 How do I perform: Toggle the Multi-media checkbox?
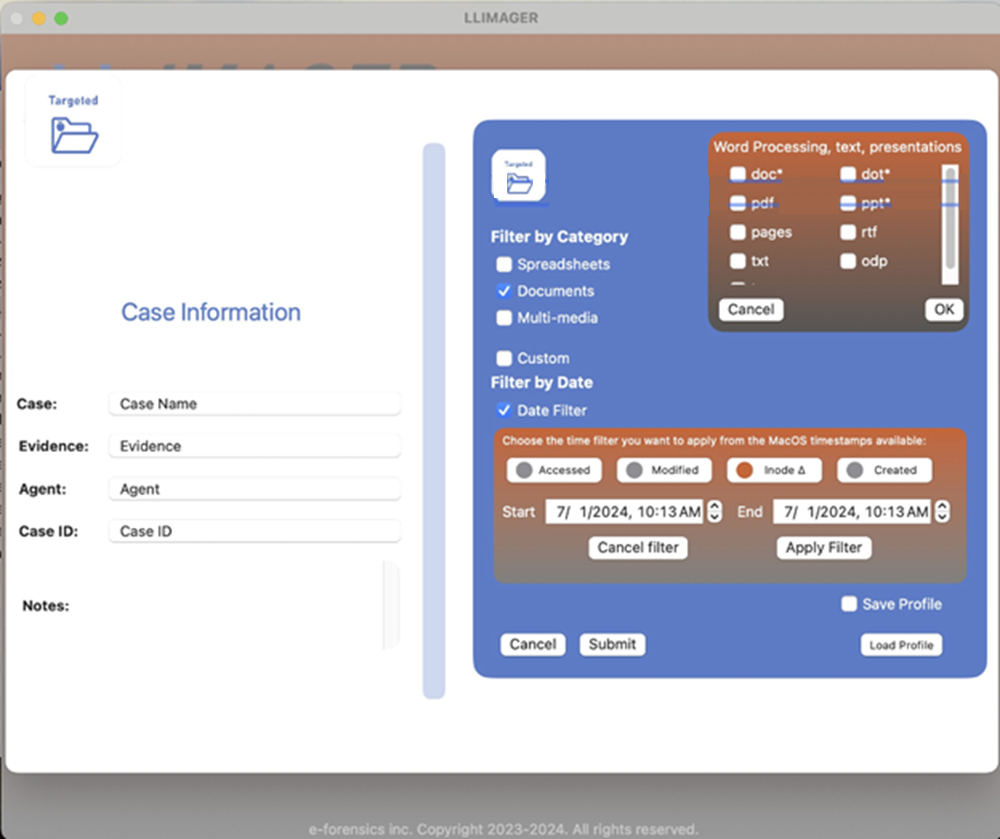coord(505,318)
